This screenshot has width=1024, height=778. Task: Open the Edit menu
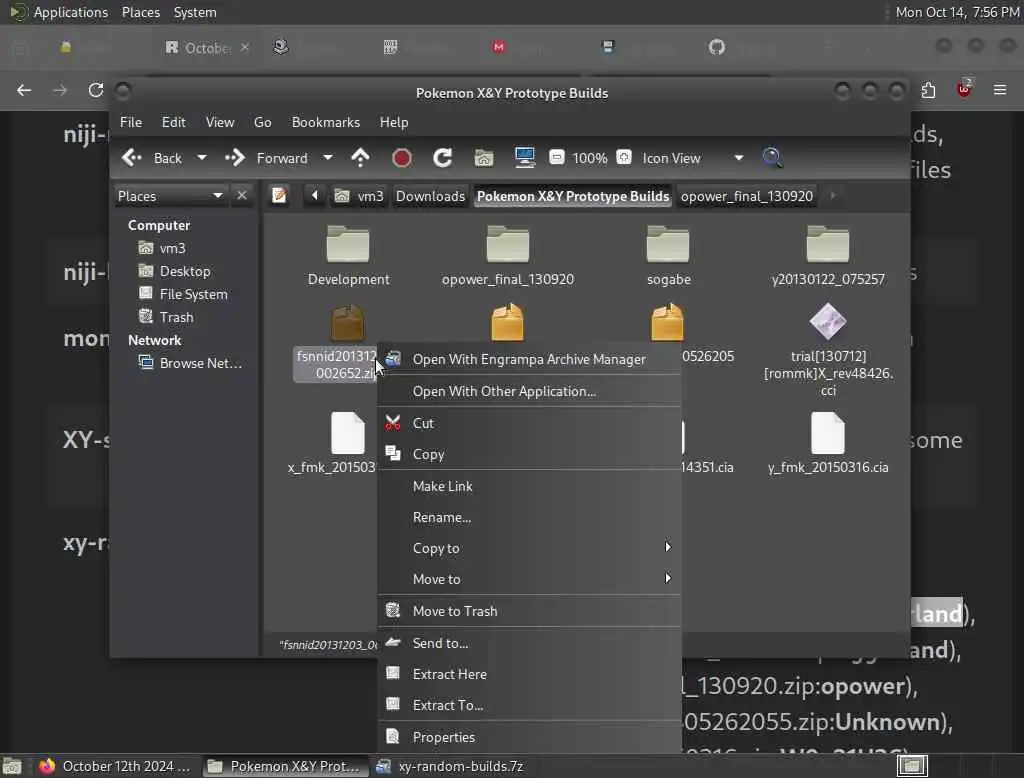coord(174,122)
